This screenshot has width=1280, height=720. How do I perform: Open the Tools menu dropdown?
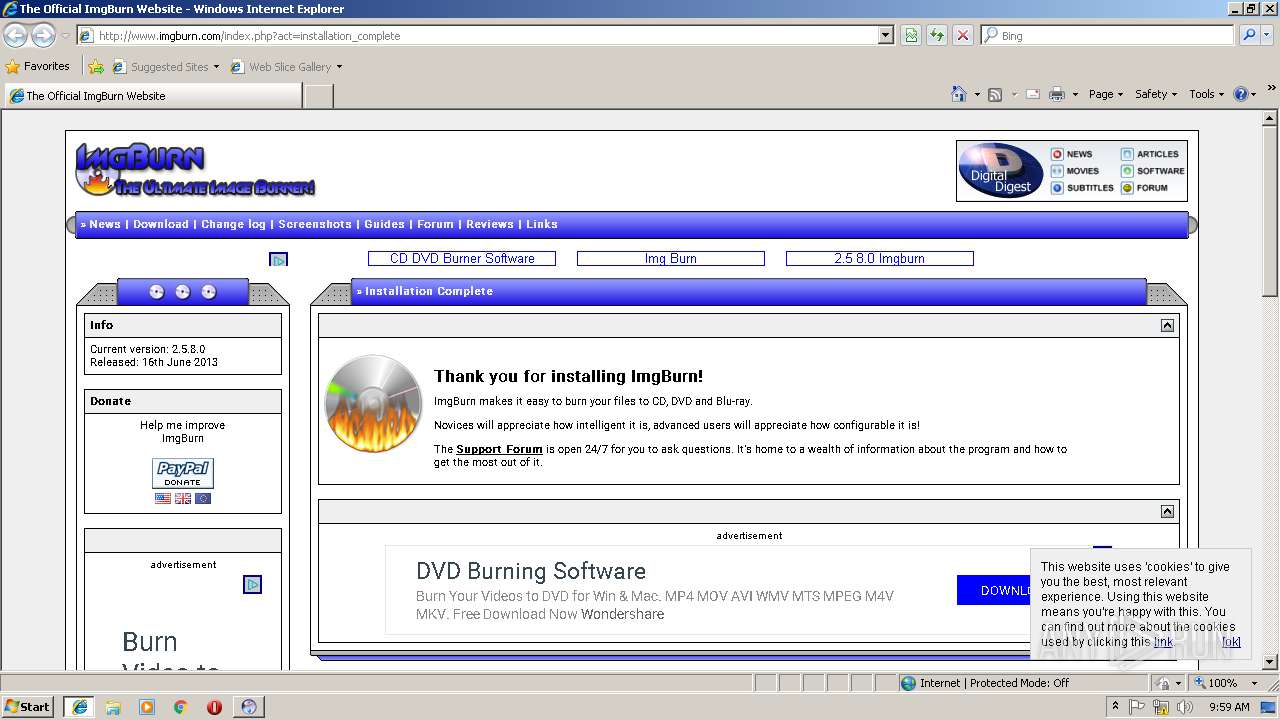tap(1206, 94)
